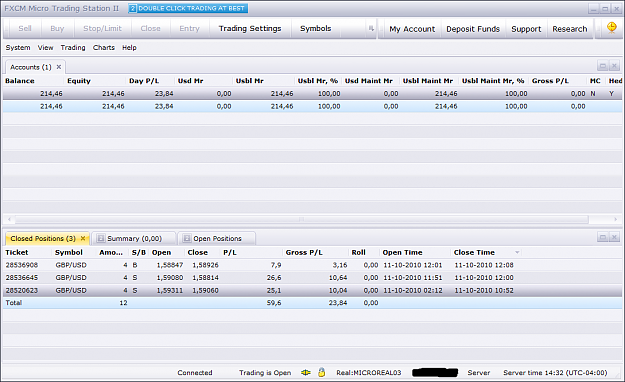Sort accounts by Day P/L column
The image size is (625, 382).
144,81
